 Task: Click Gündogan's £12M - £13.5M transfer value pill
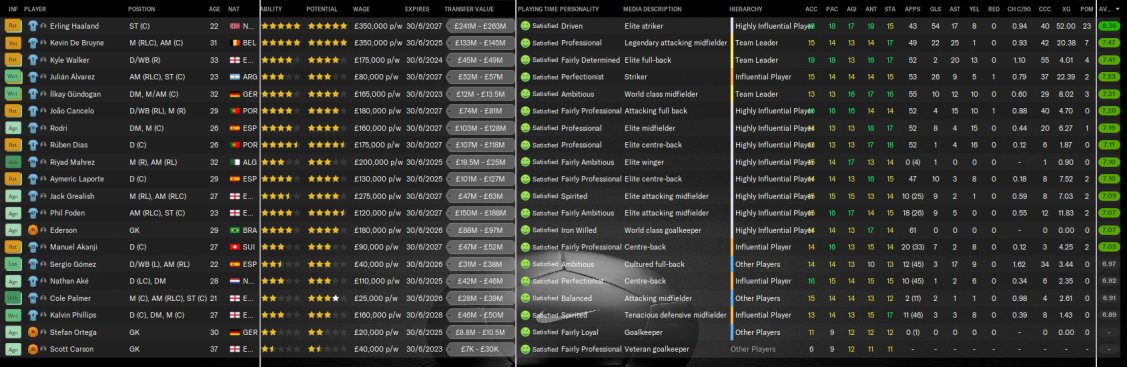pos(480,94)
